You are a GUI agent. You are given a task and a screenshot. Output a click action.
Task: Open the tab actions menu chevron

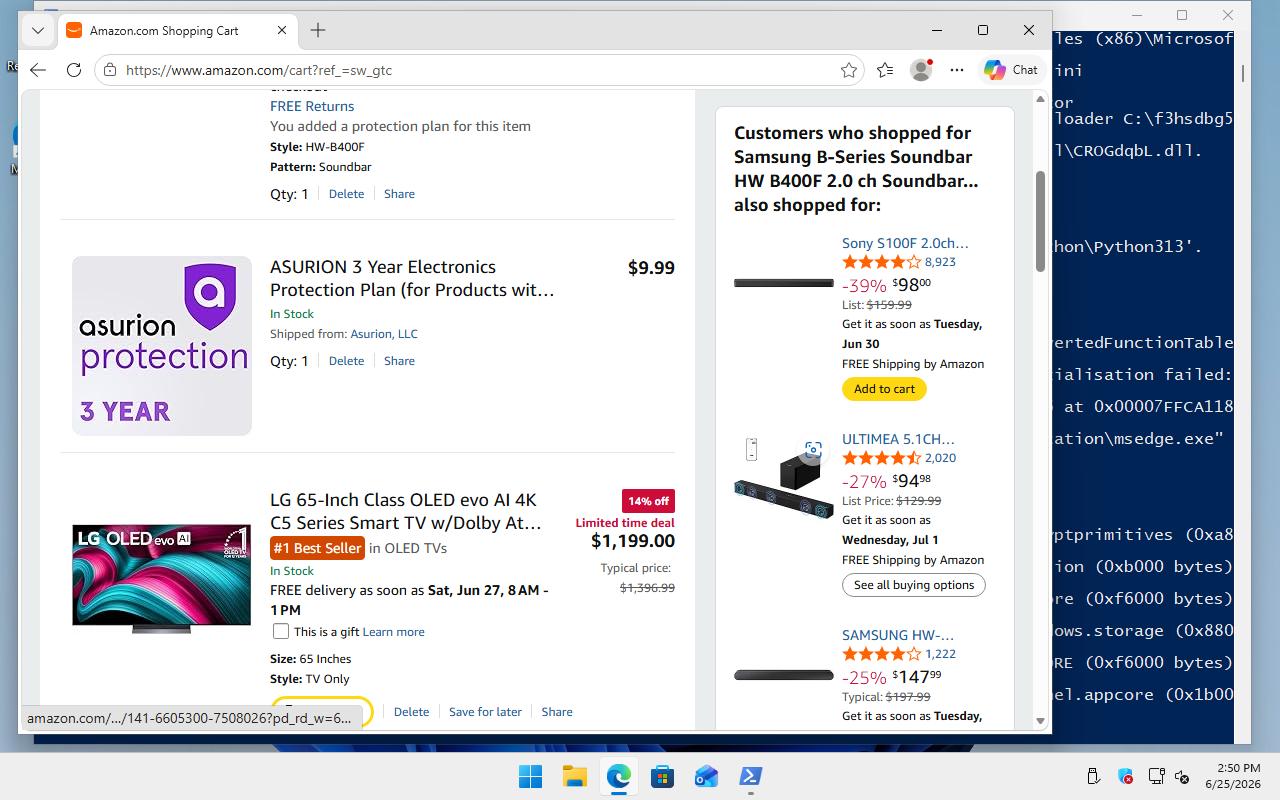pos(38,30)
